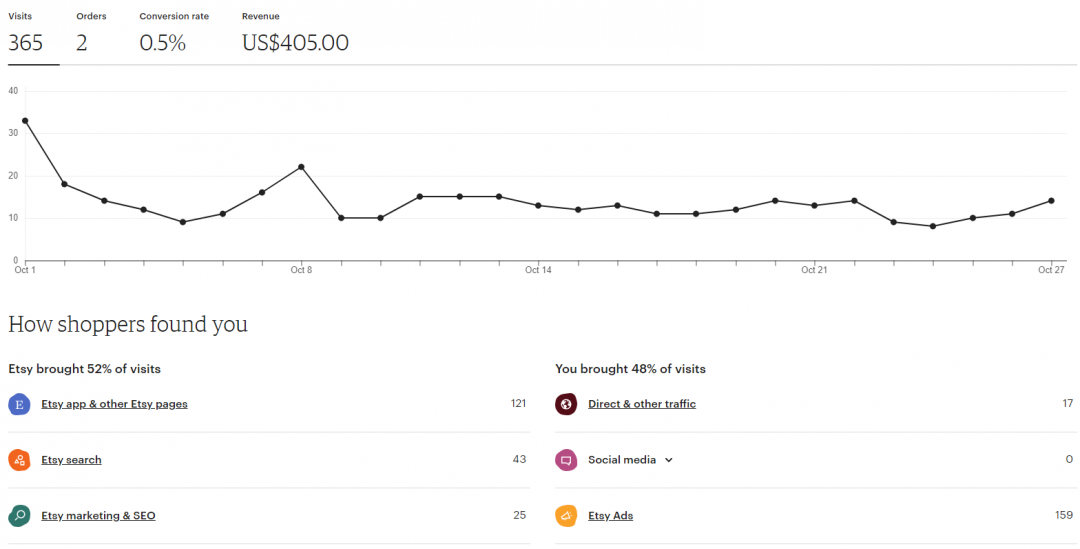Switch to the Revenue metric tab
The image size is (1080, 549).
point(295,34)
